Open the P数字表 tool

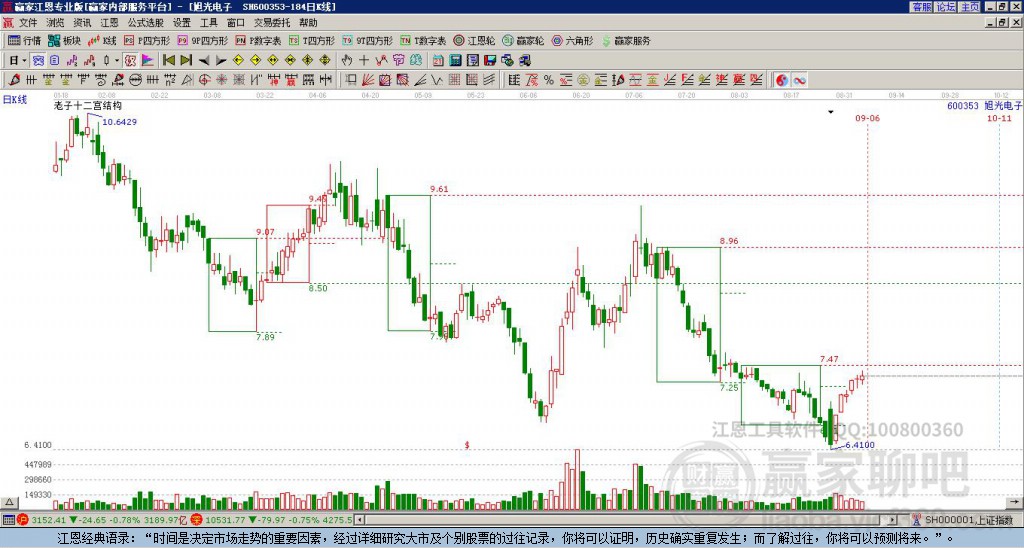(x=259, y=40)
